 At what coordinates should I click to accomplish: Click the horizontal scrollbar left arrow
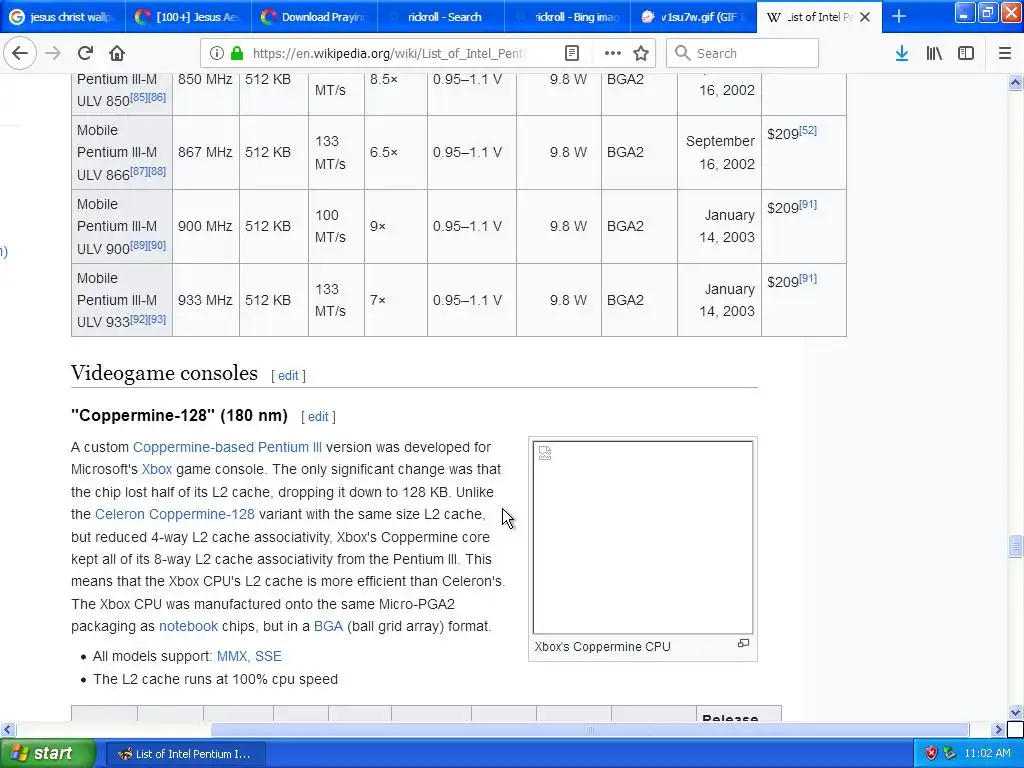[8, 729]
